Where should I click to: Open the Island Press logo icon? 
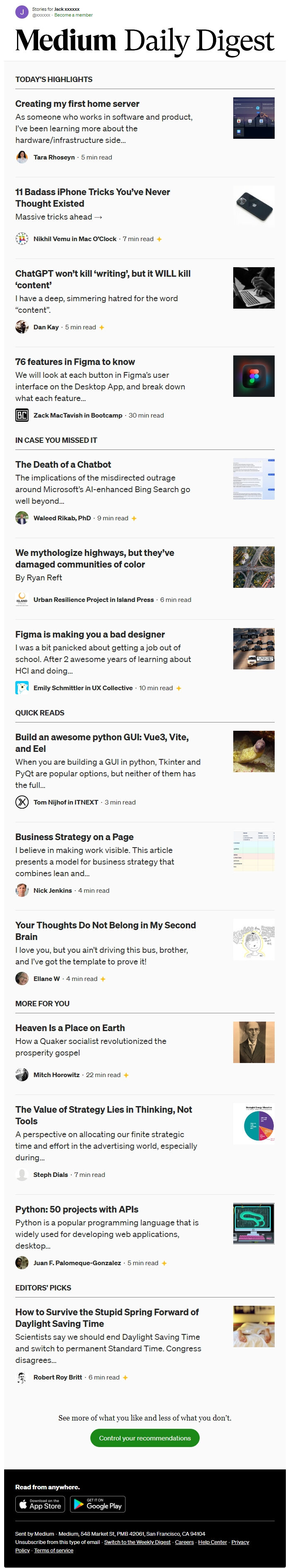tap(22, 599)
